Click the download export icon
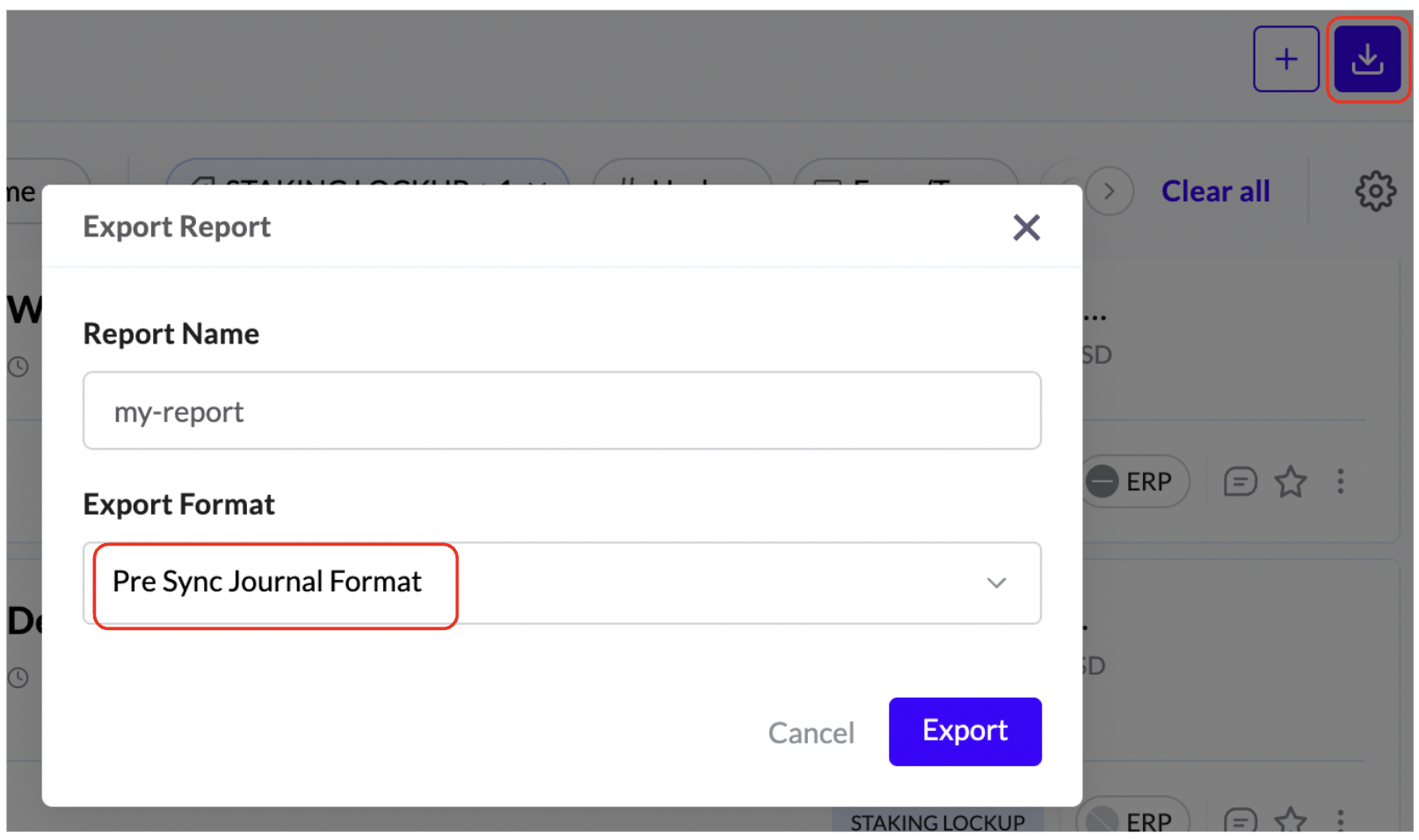The image size is (1419, 840). click(1366, 59)
